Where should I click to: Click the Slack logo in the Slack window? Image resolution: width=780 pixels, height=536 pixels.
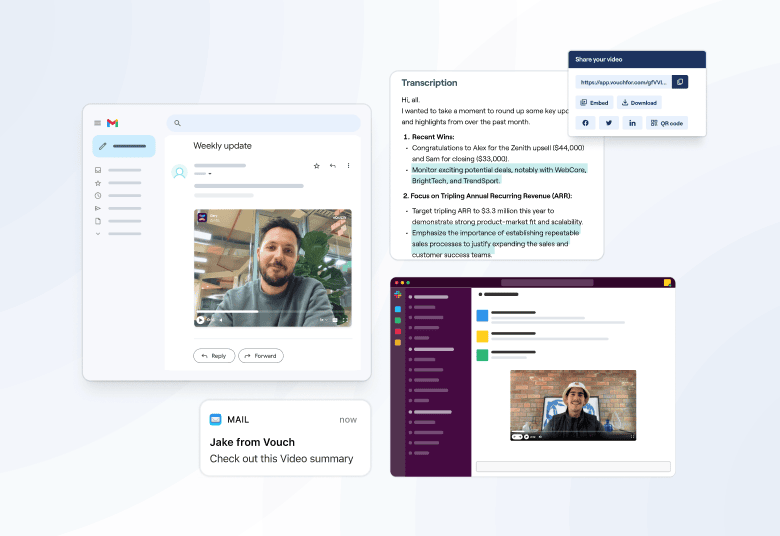398,295
